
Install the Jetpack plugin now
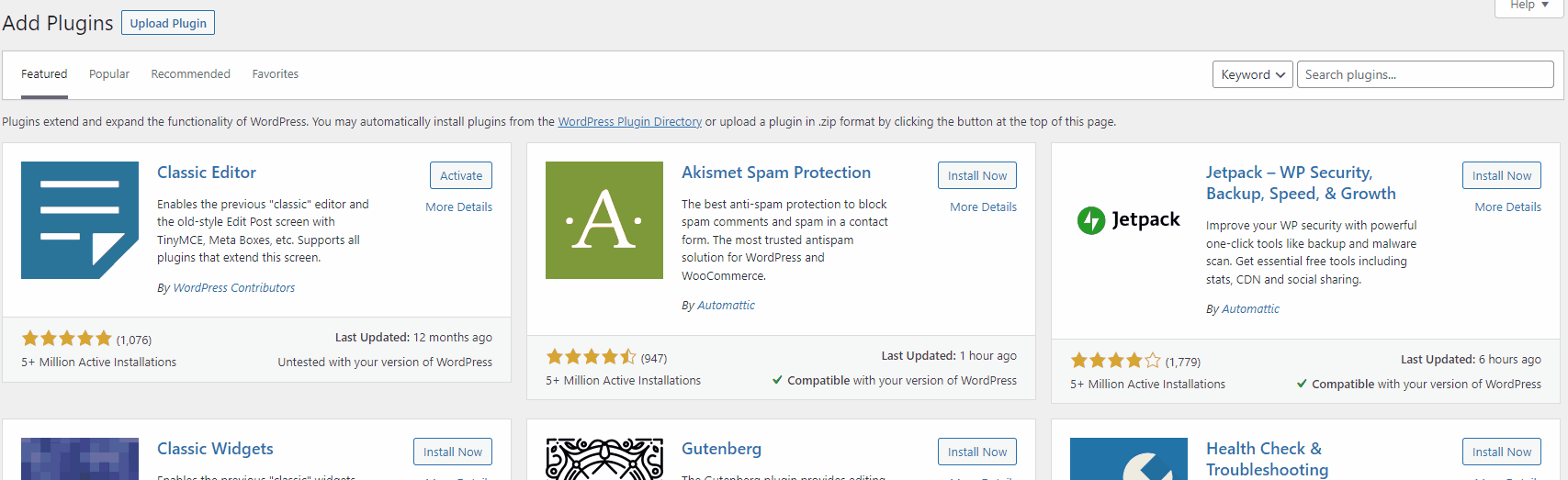(x=1502, y=175)
